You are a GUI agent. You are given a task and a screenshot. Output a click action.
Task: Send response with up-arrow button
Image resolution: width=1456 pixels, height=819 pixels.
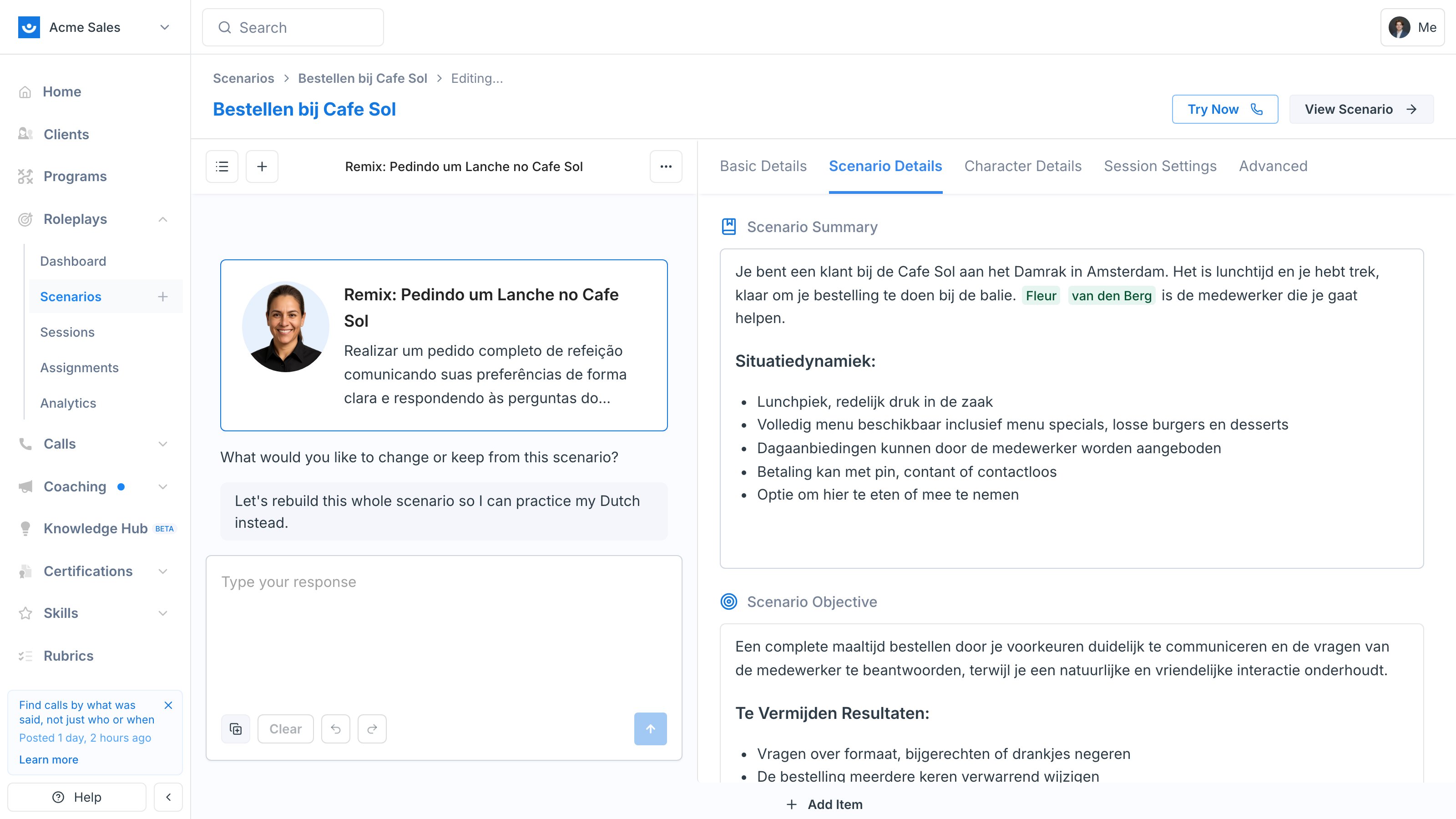(651, 728)
